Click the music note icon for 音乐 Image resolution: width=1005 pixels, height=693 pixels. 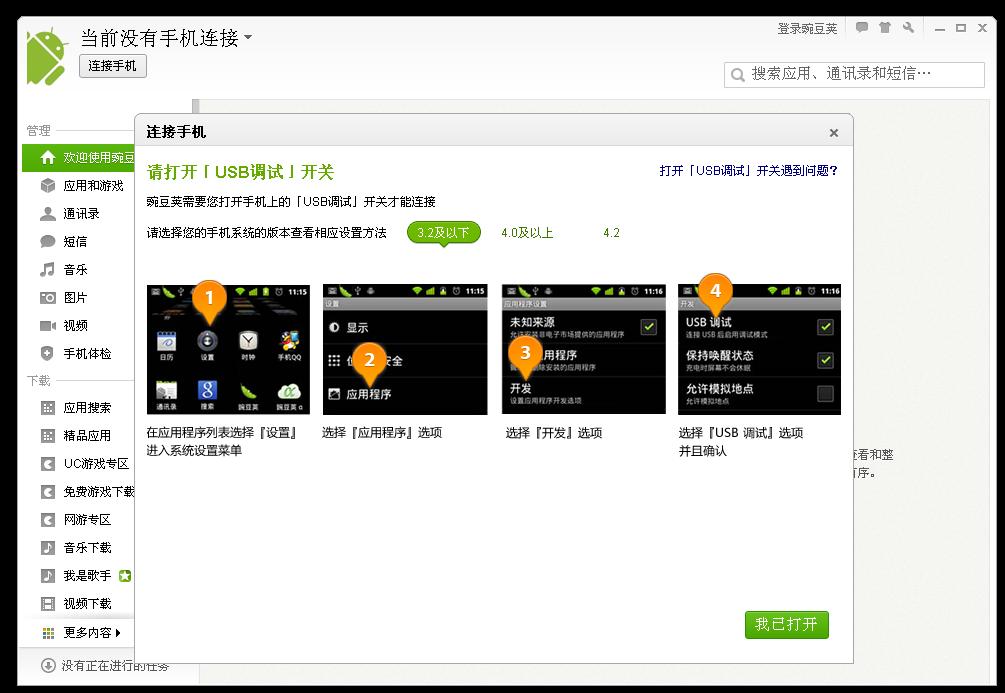pos(47,269)
